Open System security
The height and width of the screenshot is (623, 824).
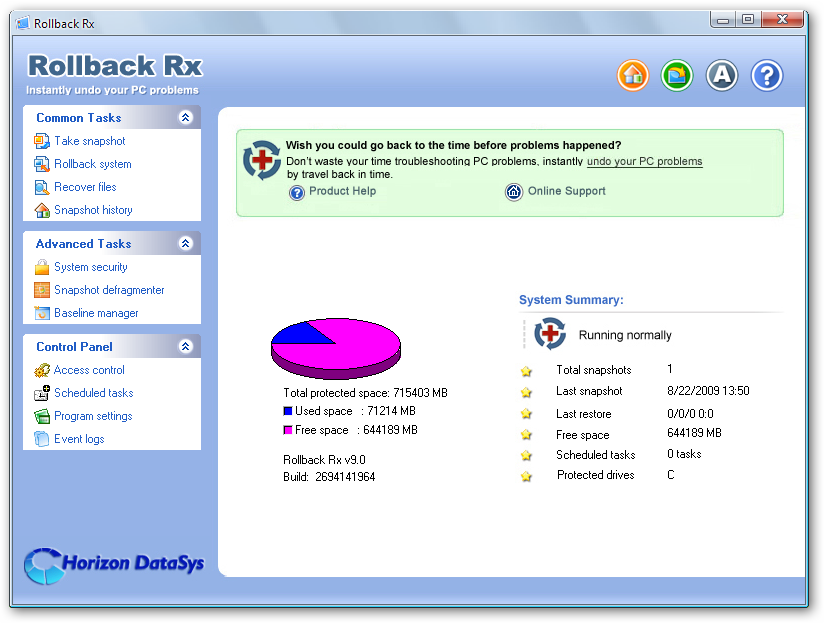(90, 267)
